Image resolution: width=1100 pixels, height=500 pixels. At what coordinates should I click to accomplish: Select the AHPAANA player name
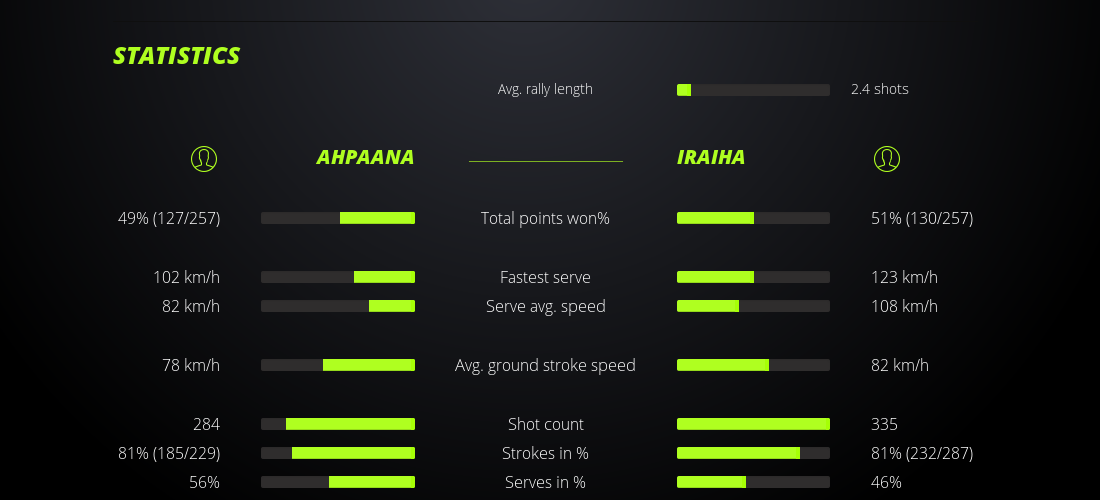tap(365, 158)
